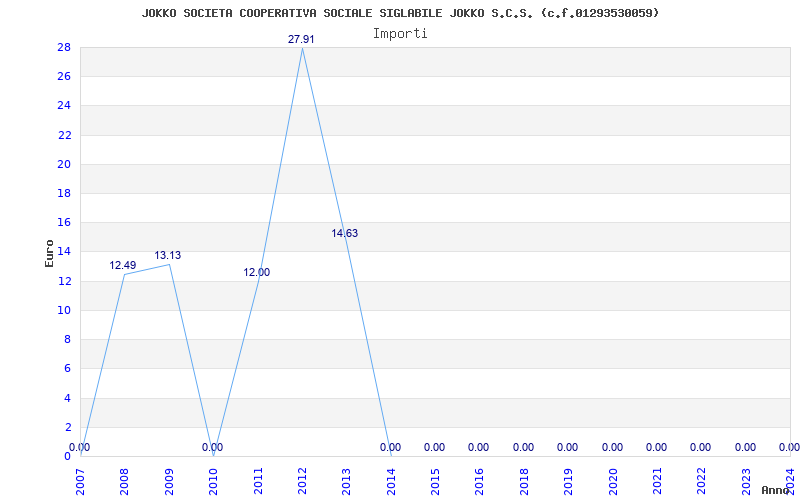The image size is (800, 500).
Task: Click the 2012 year axis label
Action: 303,481
